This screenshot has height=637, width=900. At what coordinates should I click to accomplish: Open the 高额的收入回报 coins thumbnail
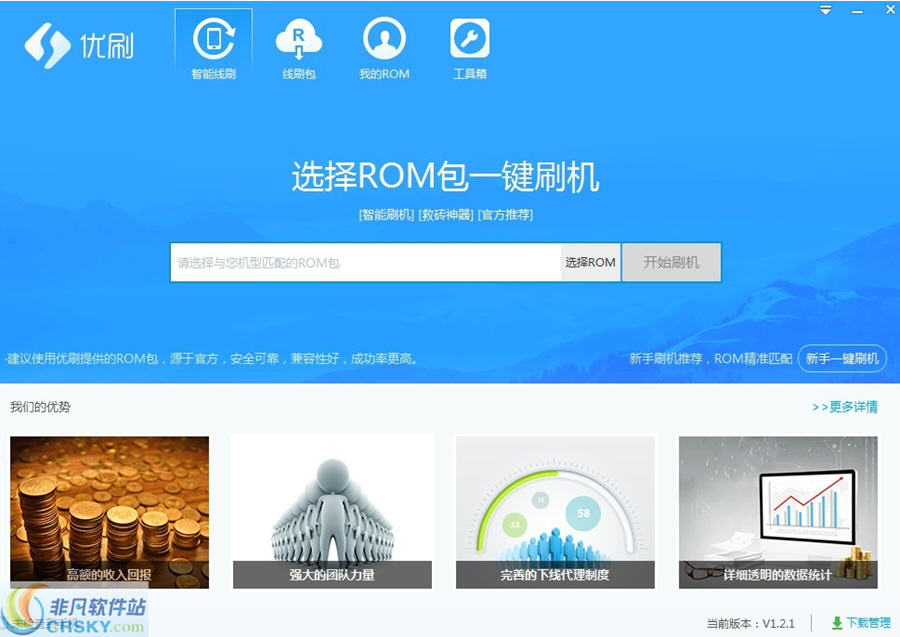110,512
